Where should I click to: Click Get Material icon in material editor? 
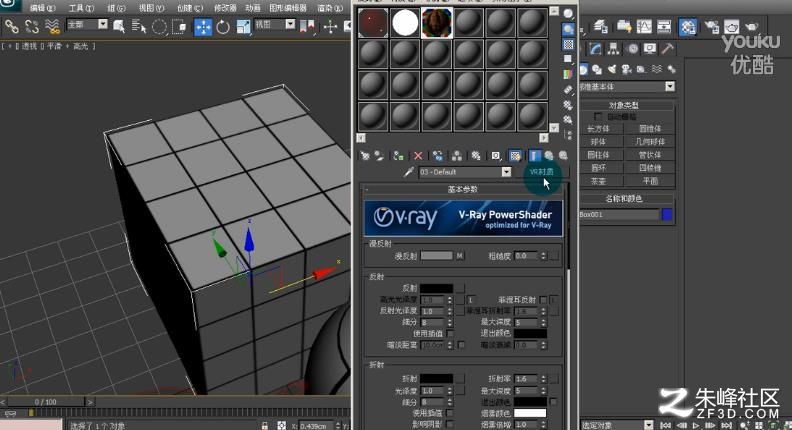(x=365, y=156)
